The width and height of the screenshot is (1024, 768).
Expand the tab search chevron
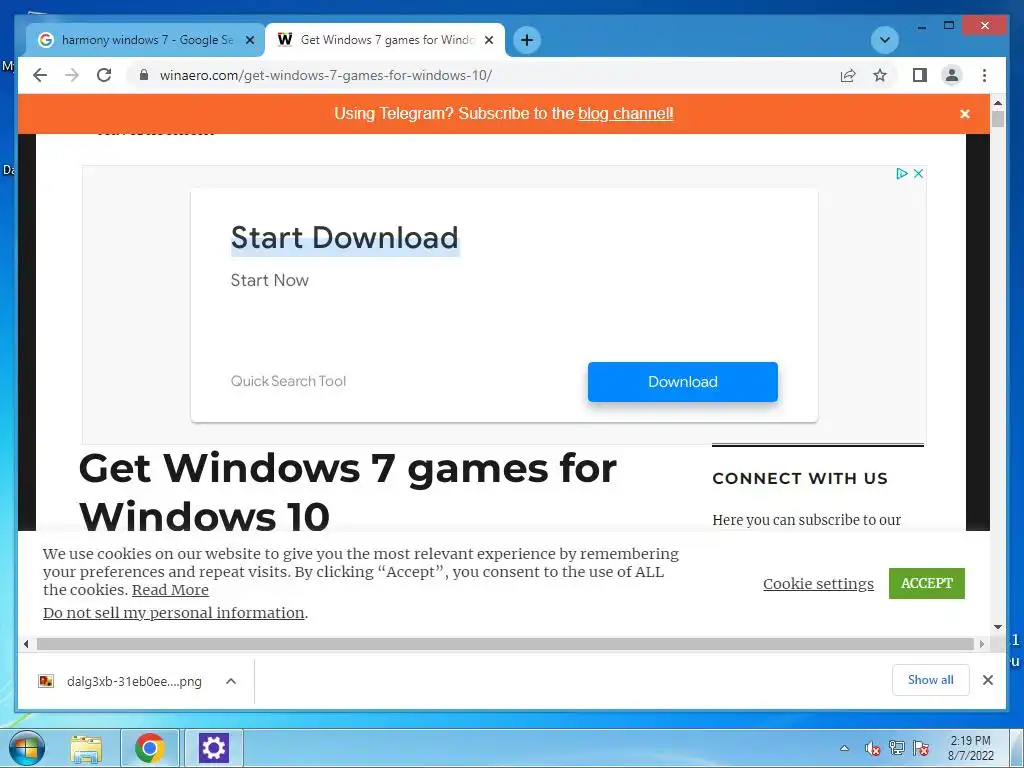pyautogui.click(x=884, y=40)
